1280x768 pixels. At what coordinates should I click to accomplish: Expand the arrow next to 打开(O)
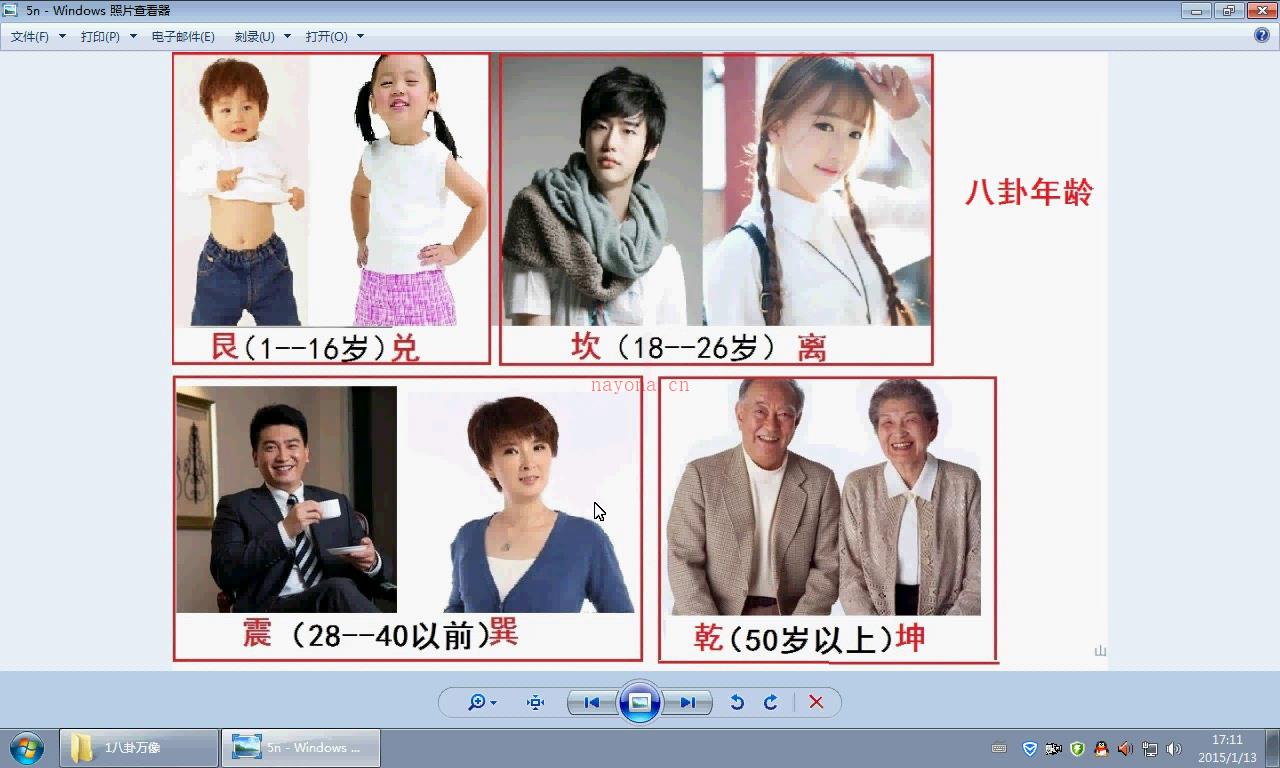[x=360, y=36]
